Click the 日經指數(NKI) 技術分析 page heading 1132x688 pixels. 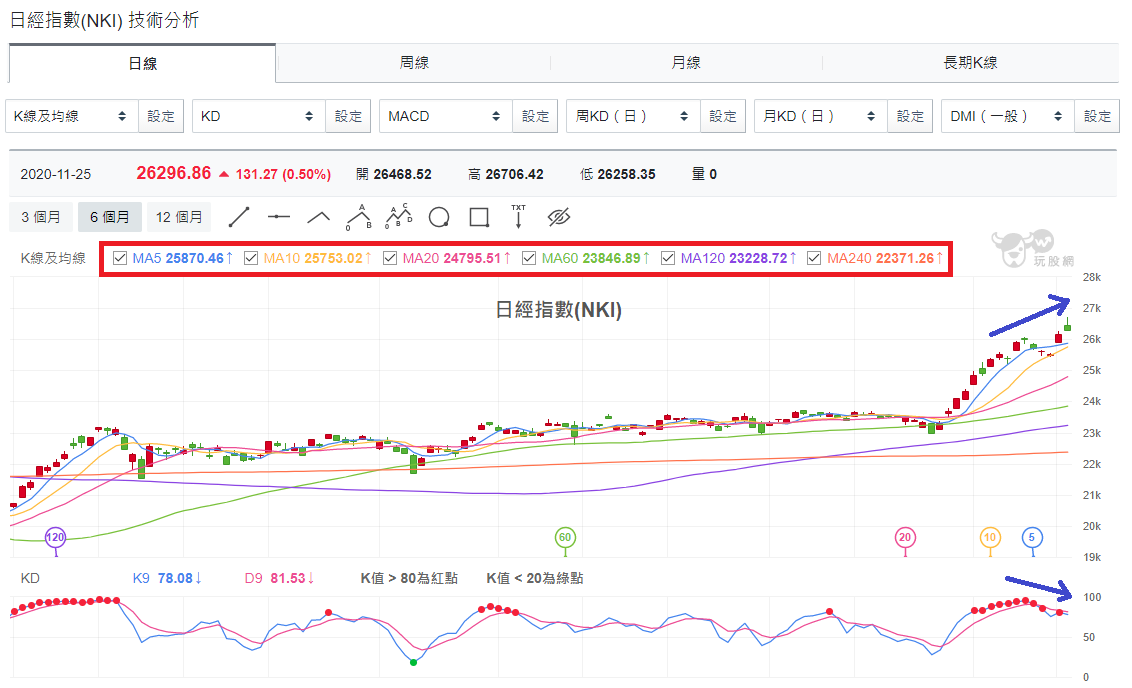[104, 20]
